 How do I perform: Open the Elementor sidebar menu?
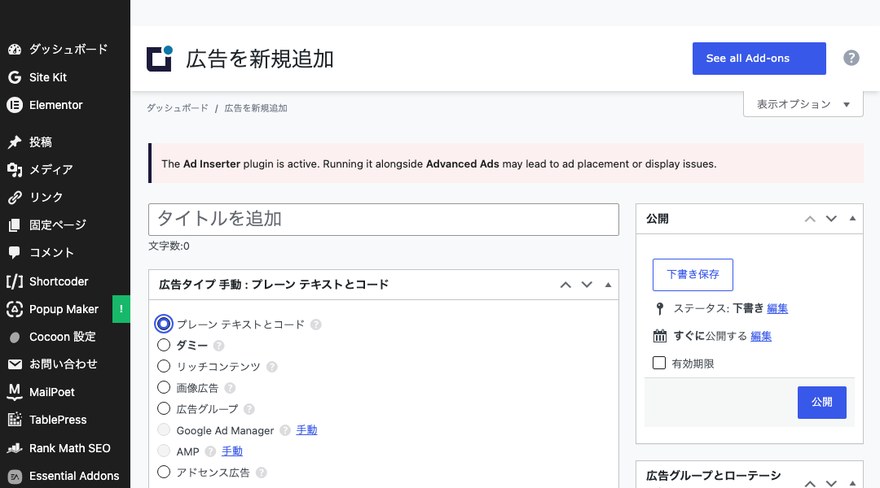65,105
